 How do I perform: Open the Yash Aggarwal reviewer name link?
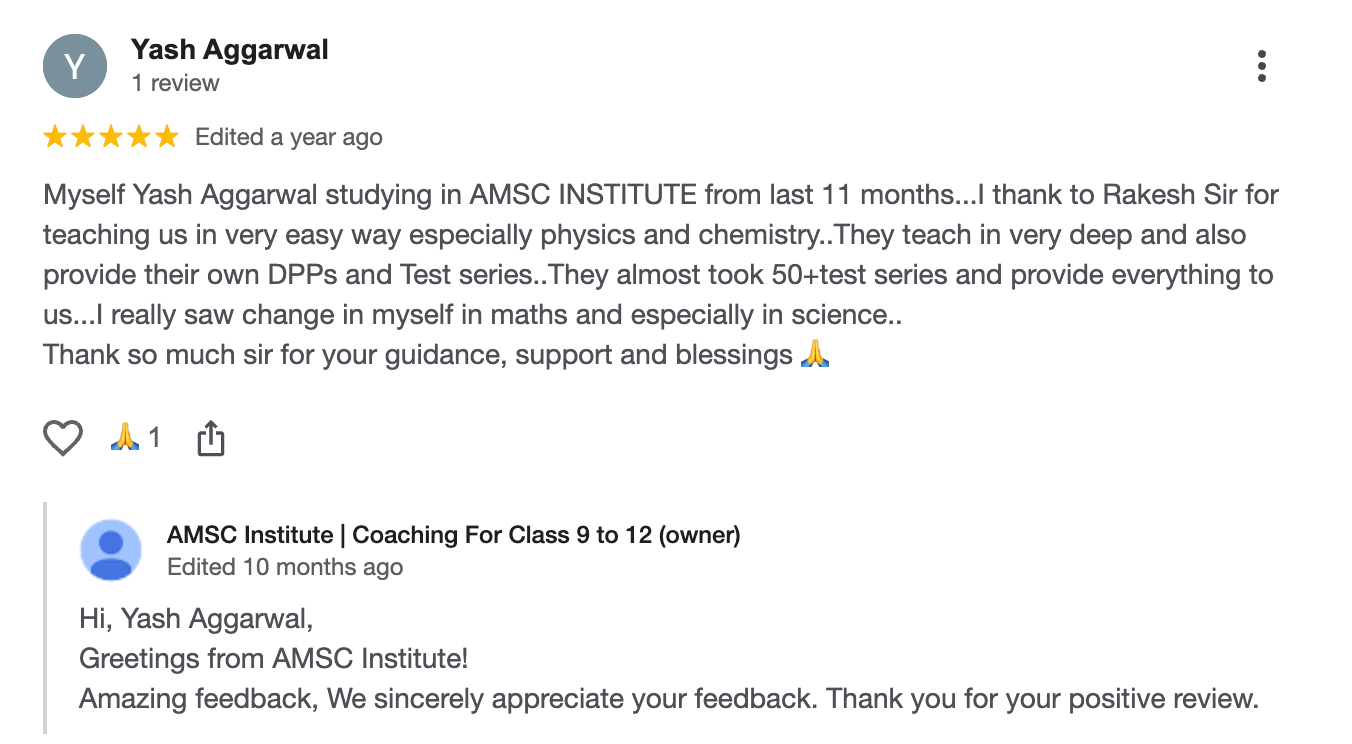[230, 50]
